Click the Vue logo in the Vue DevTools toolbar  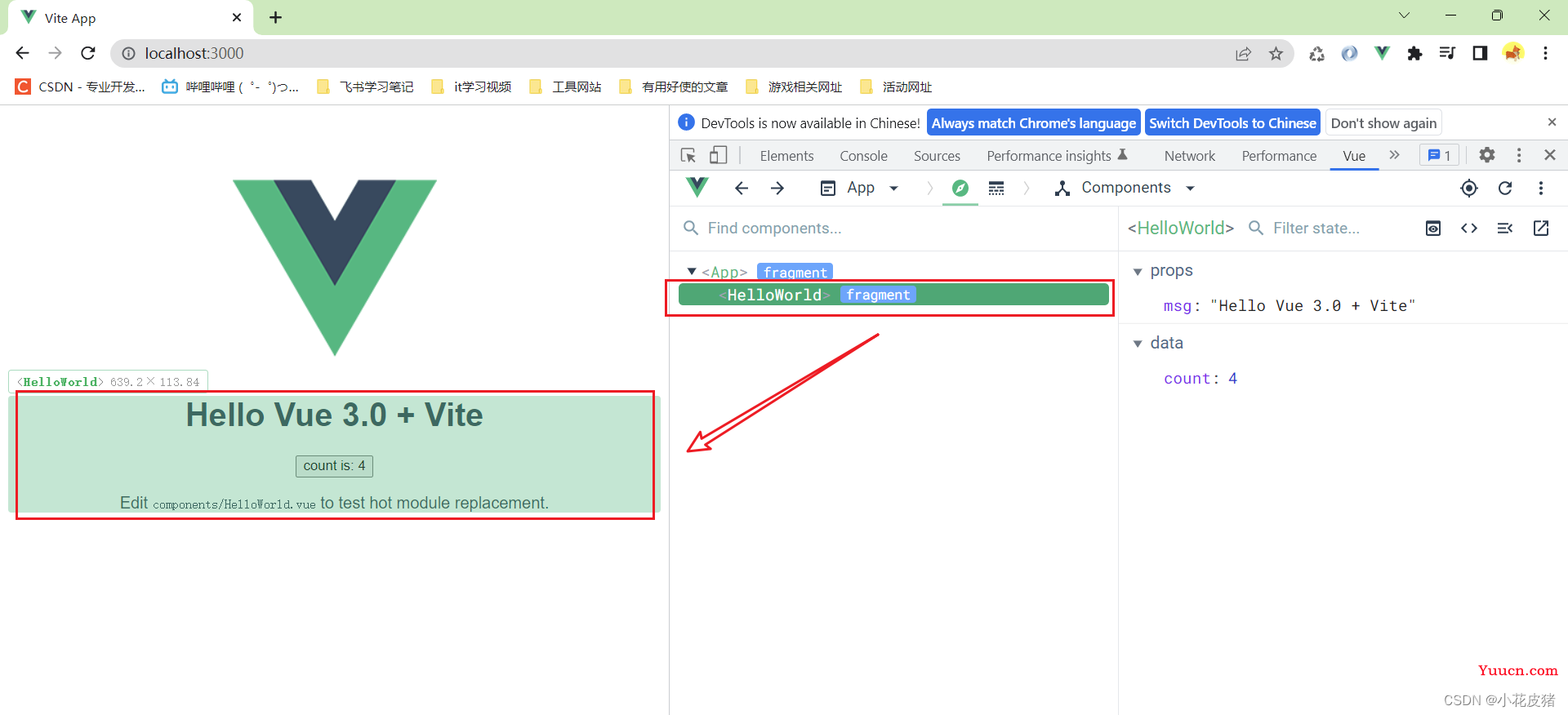(x=697, y=188)
